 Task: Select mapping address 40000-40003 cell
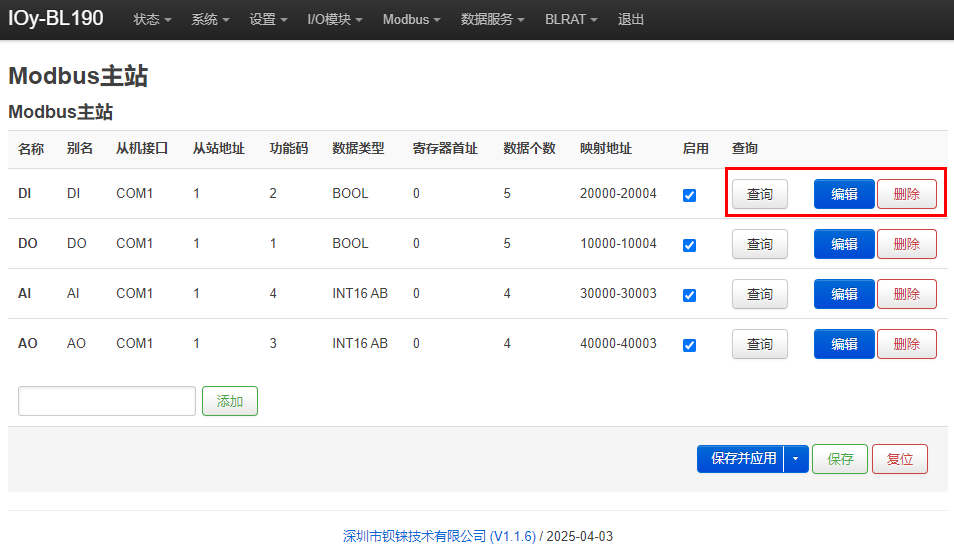(x=618, y=343)
